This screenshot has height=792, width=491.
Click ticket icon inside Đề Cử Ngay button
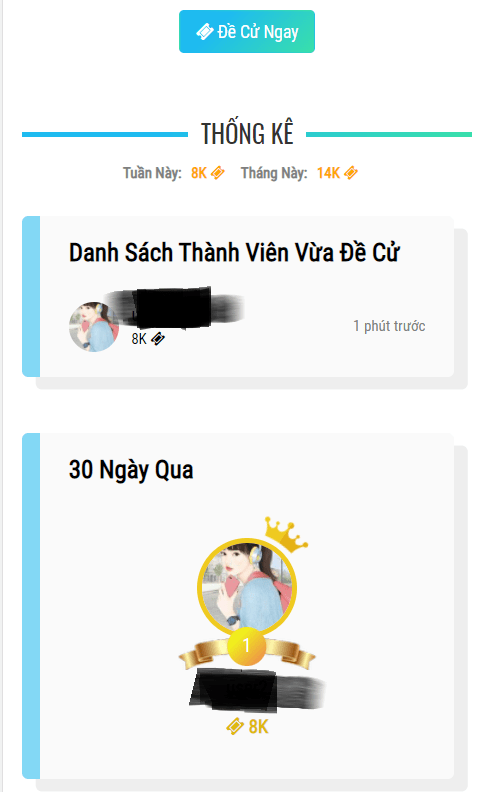[205, 32]
